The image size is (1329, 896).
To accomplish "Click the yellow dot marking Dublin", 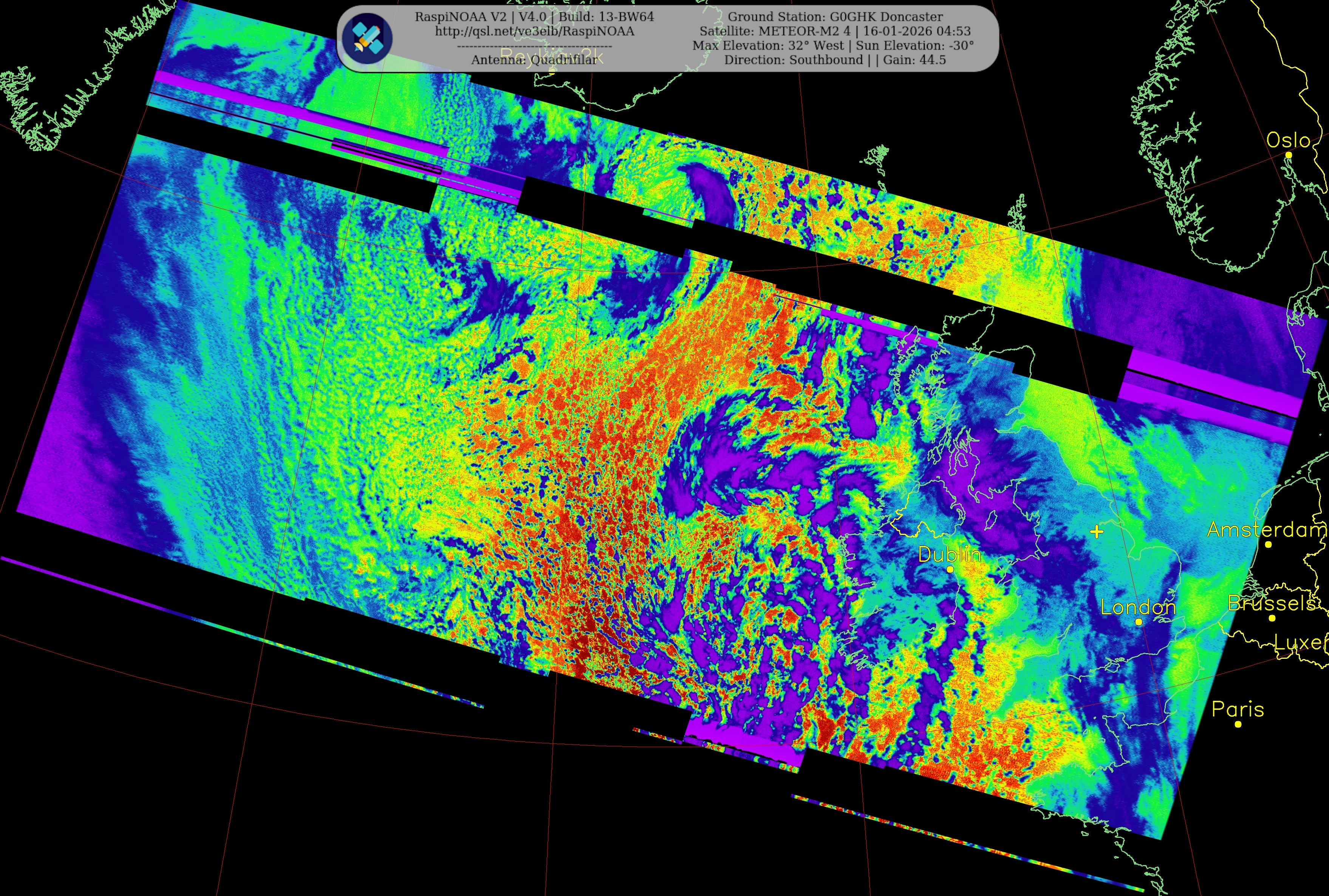I will (x=950, y=569).
